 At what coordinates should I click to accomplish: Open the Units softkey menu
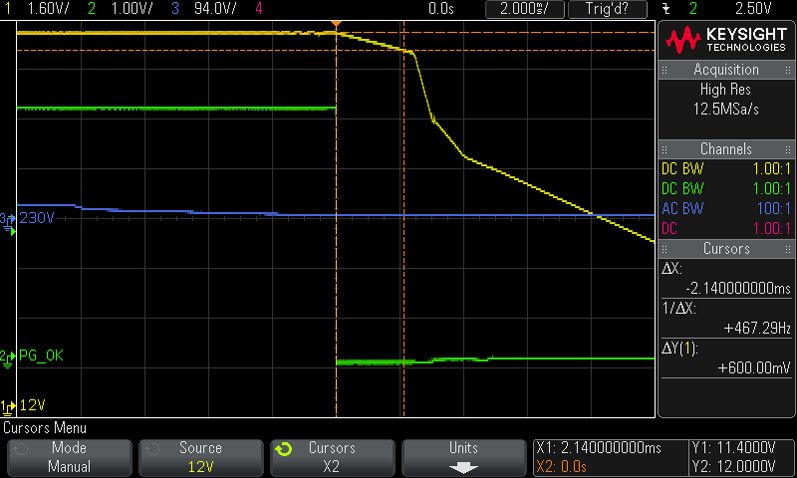(464, 458)
